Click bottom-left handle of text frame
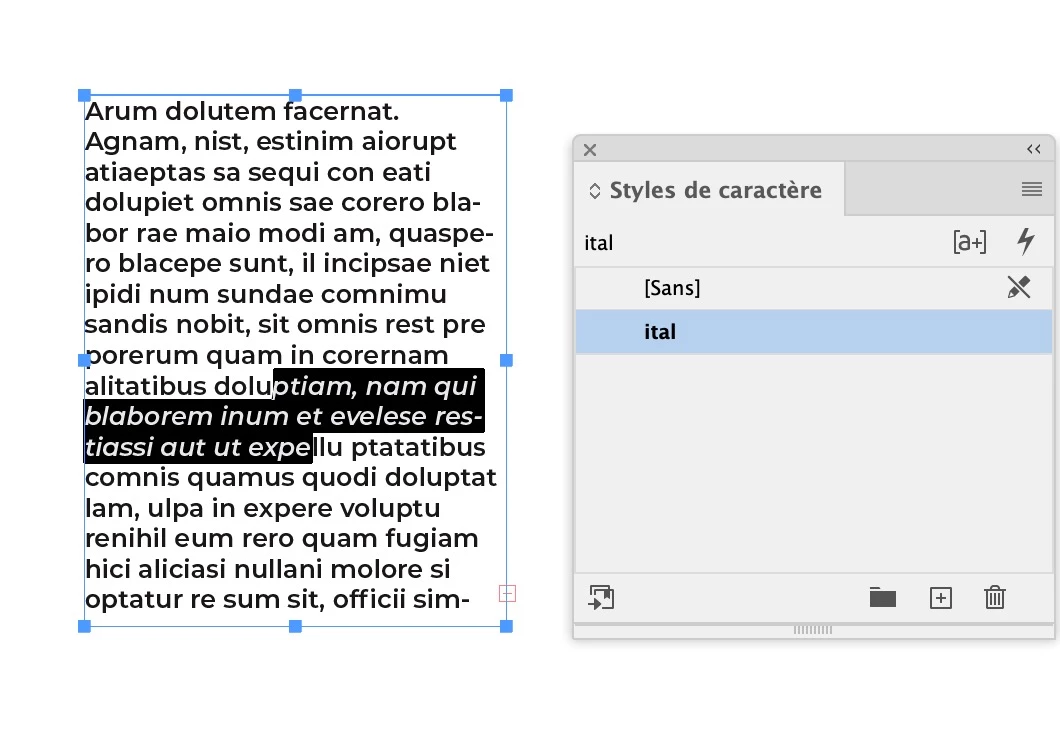 [x=85, y=627]
